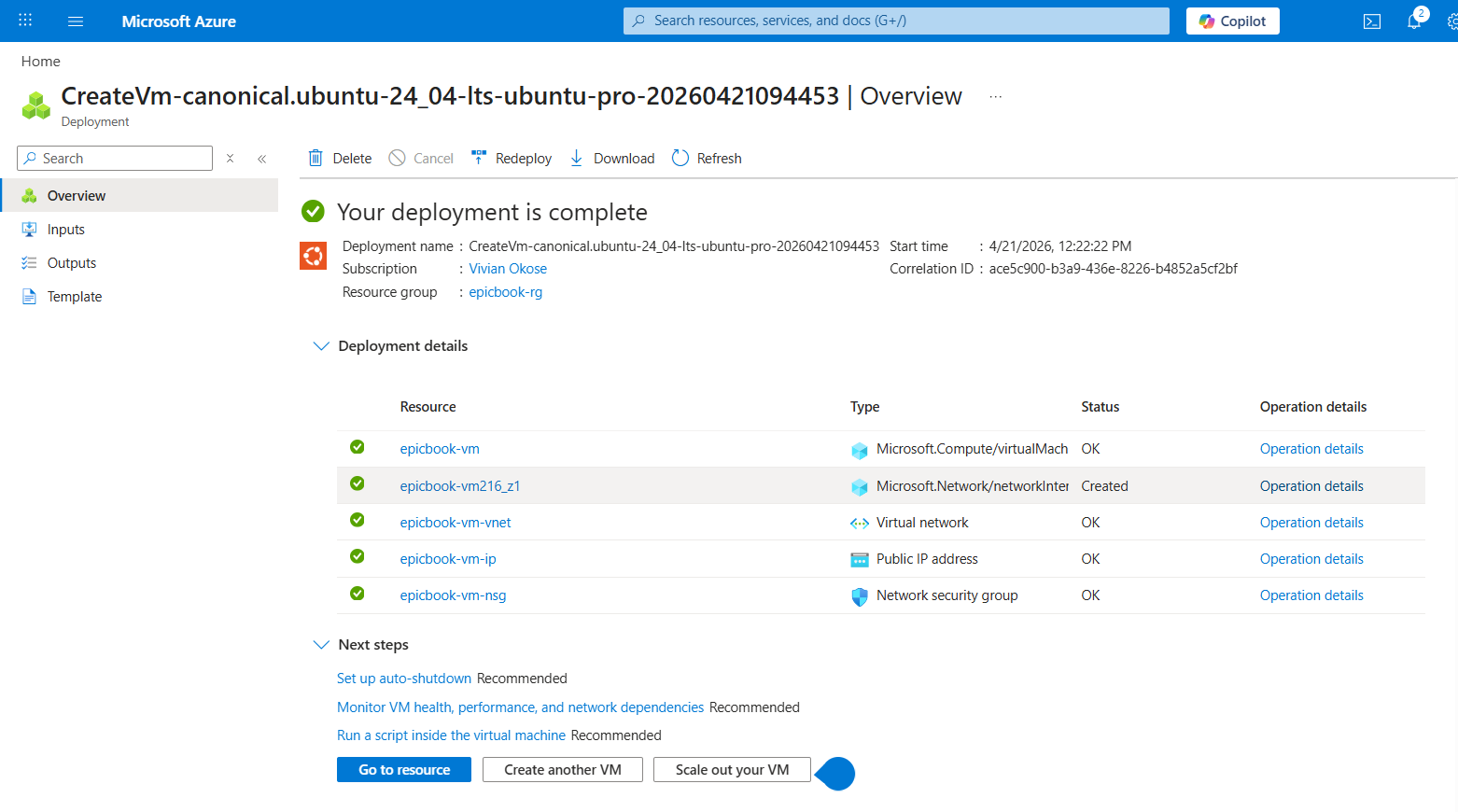Screen dimensions: 1458x812
Task: Click the Type column header
Action: tap(864, 407)
